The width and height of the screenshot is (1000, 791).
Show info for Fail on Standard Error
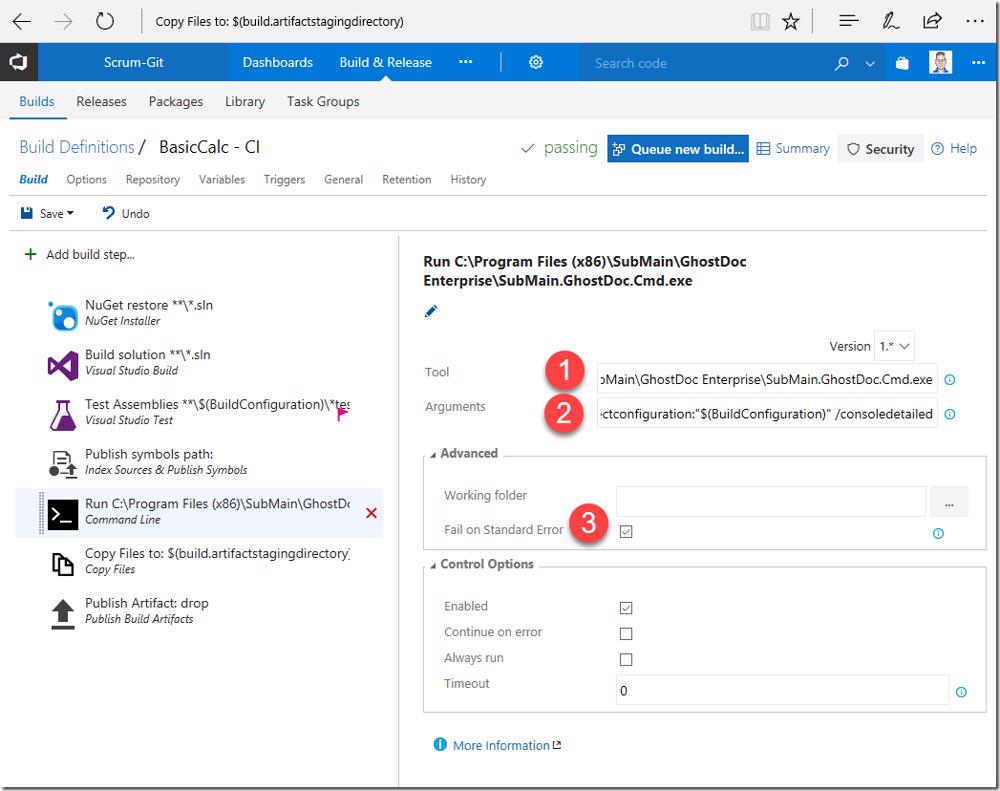(938, 533)
